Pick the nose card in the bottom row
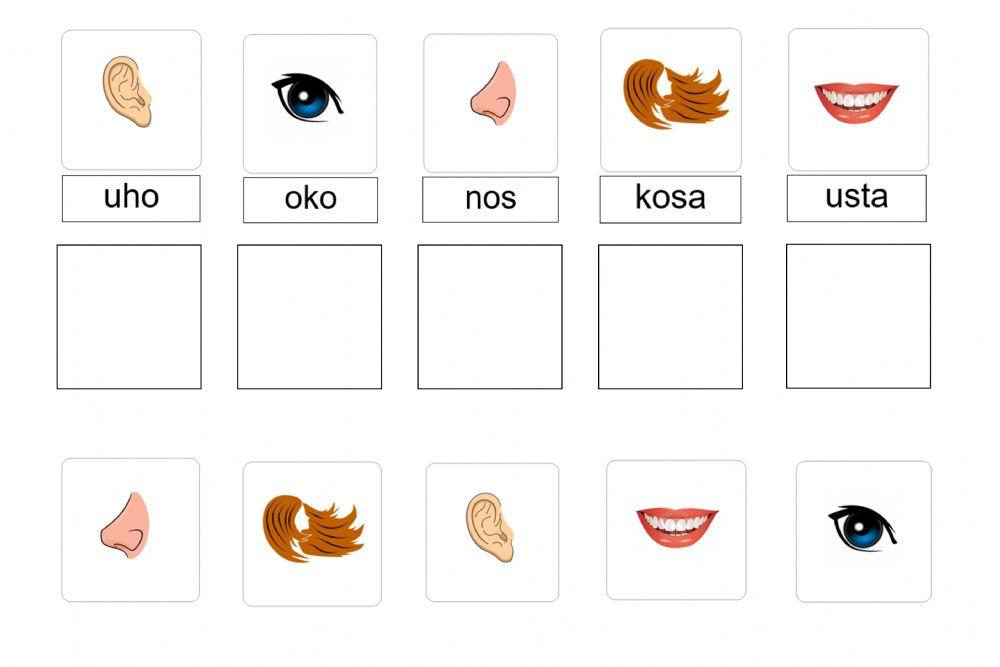Viewport: 1000px width, 667px height. [x=130, y=530]
